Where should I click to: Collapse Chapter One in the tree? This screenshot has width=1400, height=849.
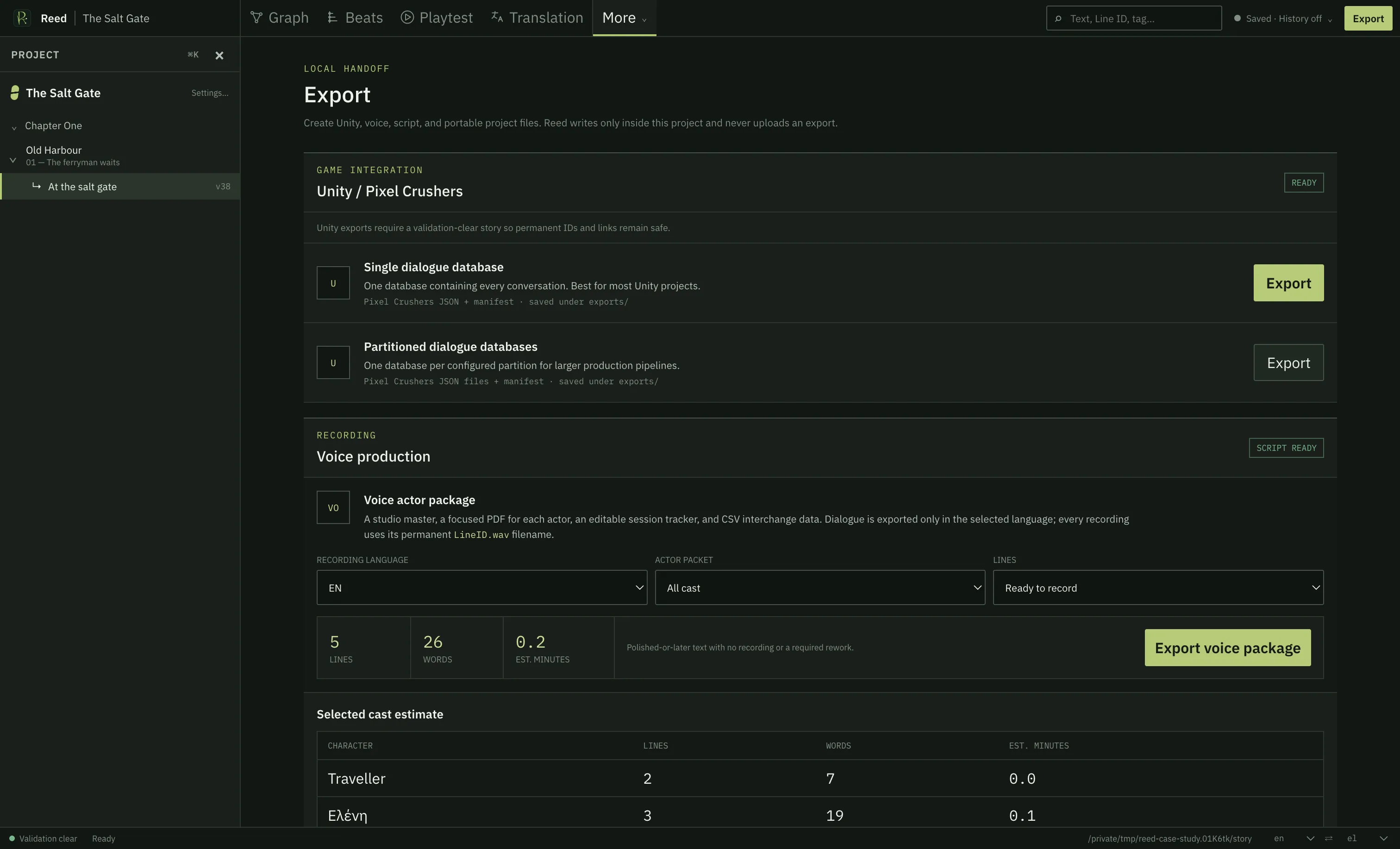point(14,127)
